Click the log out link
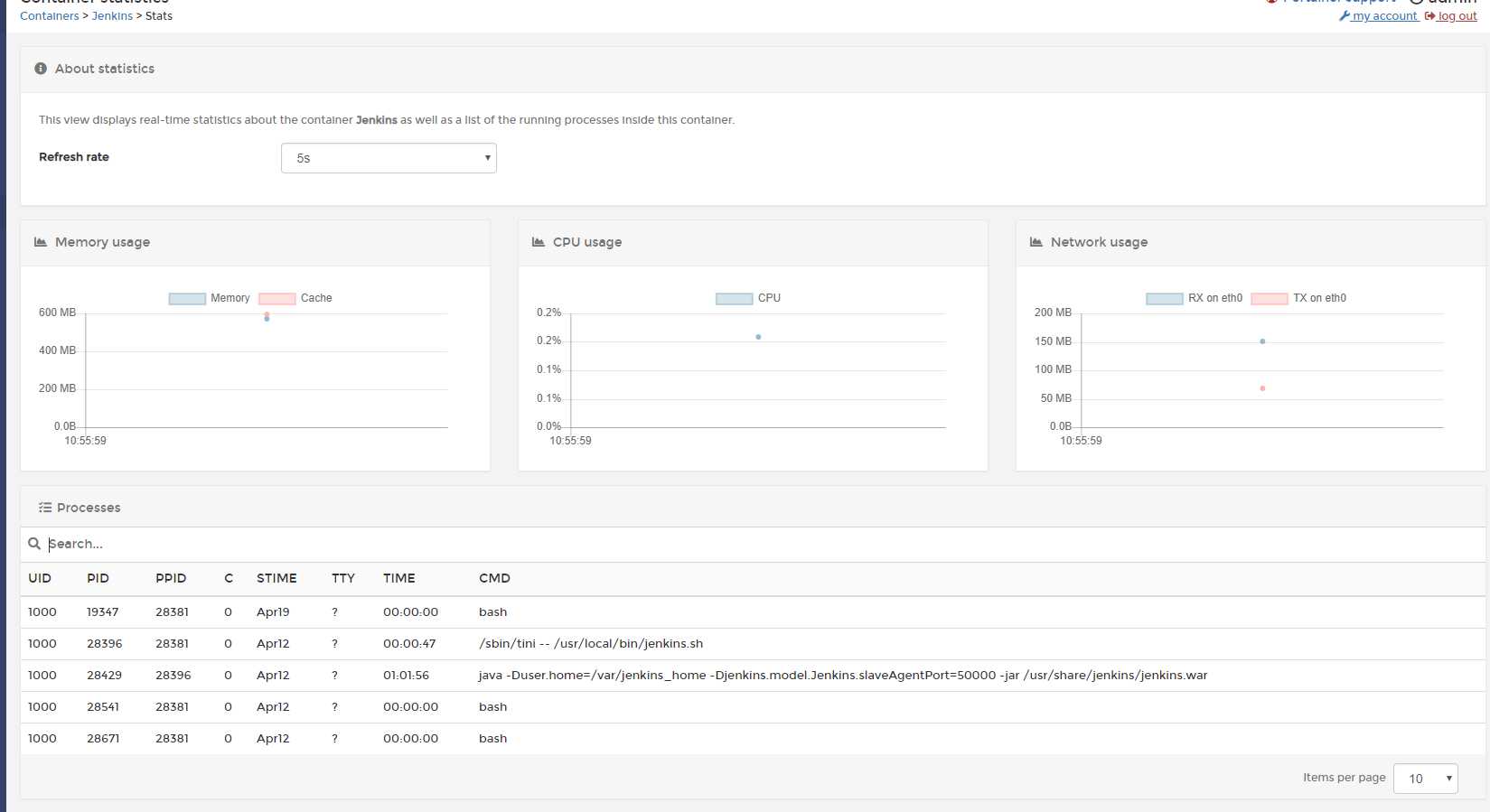This screenshot has height=812, width=1490. pos(1457,16)
